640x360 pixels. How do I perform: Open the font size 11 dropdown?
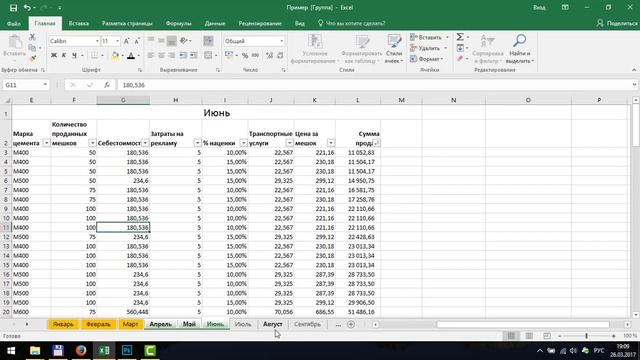tap(118, 41)
